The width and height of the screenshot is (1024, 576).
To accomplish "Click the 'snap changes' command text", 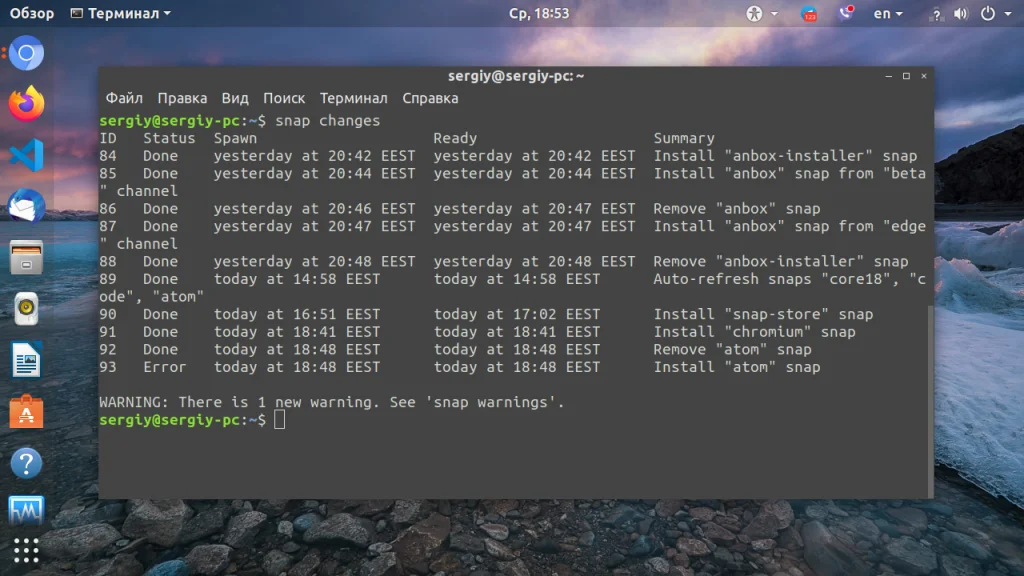I will 327,121.
